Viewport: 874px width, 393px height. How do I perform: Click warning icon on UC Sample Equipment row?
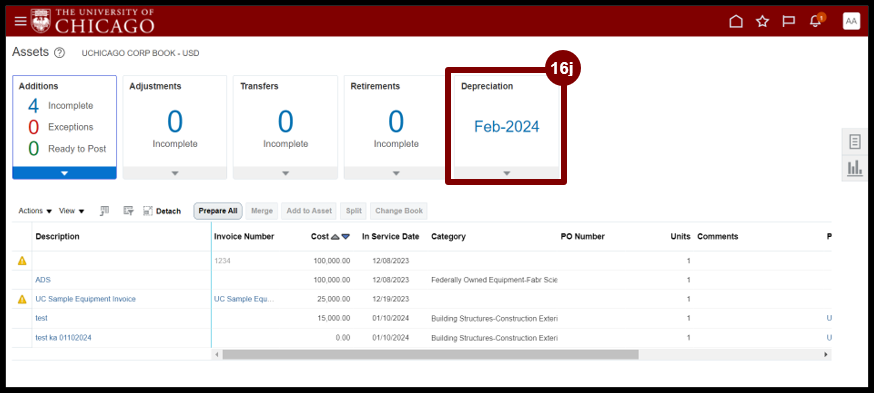22,299
